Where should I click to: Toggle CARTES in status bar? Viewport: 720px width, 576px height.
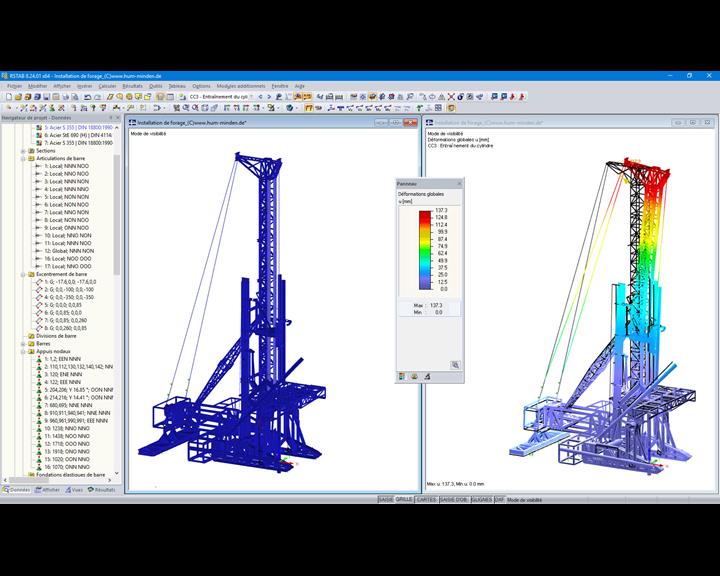tap(426, 500)
